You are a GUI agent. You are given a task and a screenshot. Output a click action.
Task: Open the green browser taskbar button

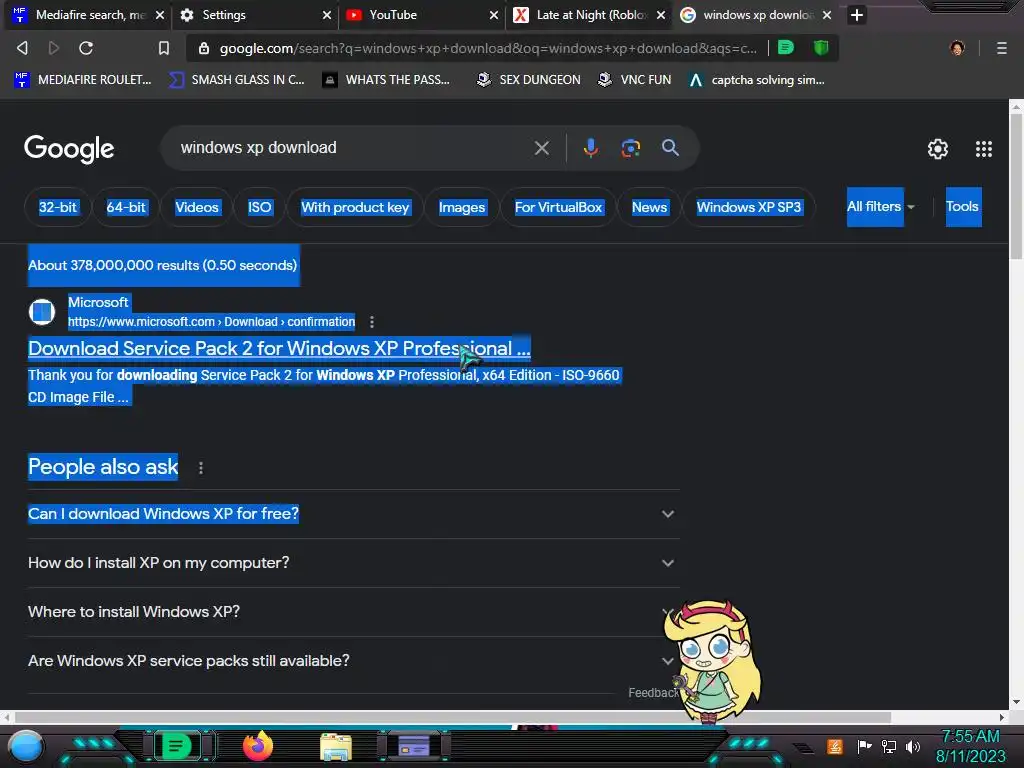tap(176, 746)
